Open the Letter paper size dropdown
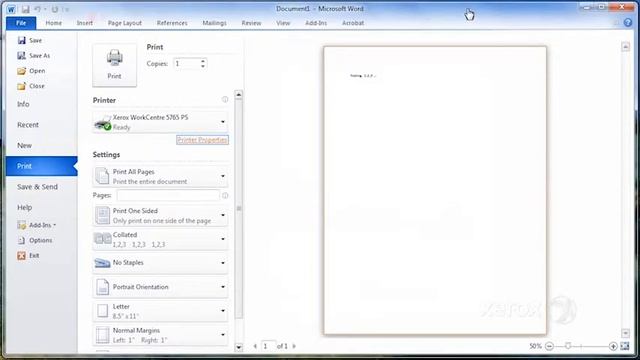 tap(160, 311)
